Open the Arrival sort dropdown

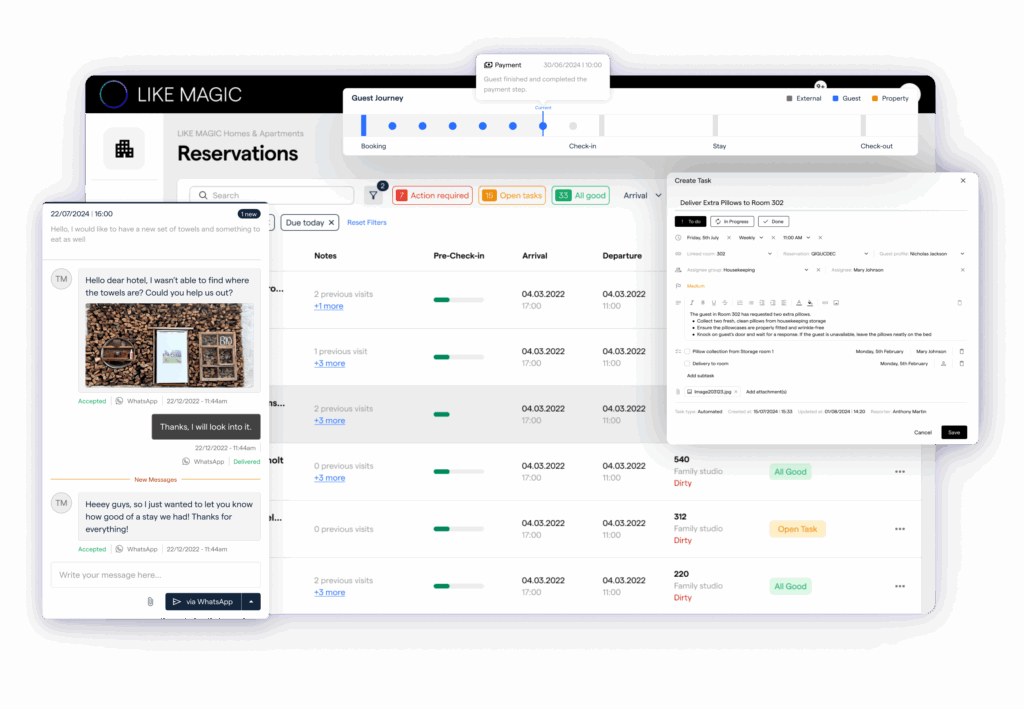click(x=643, y=195)
